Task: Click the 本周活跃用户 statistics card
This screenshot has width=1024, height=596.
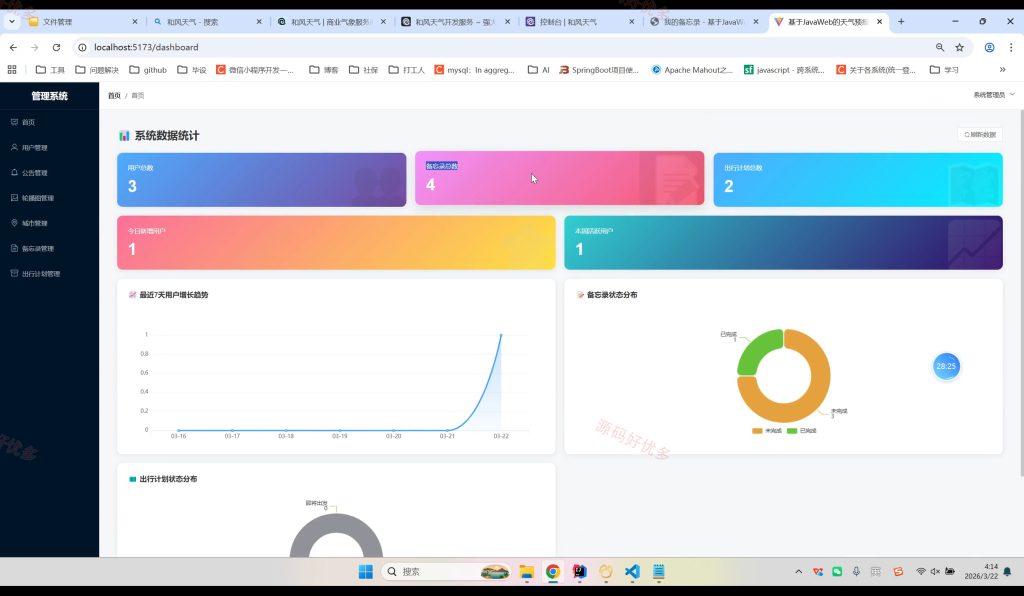Action: pos(783,243)
